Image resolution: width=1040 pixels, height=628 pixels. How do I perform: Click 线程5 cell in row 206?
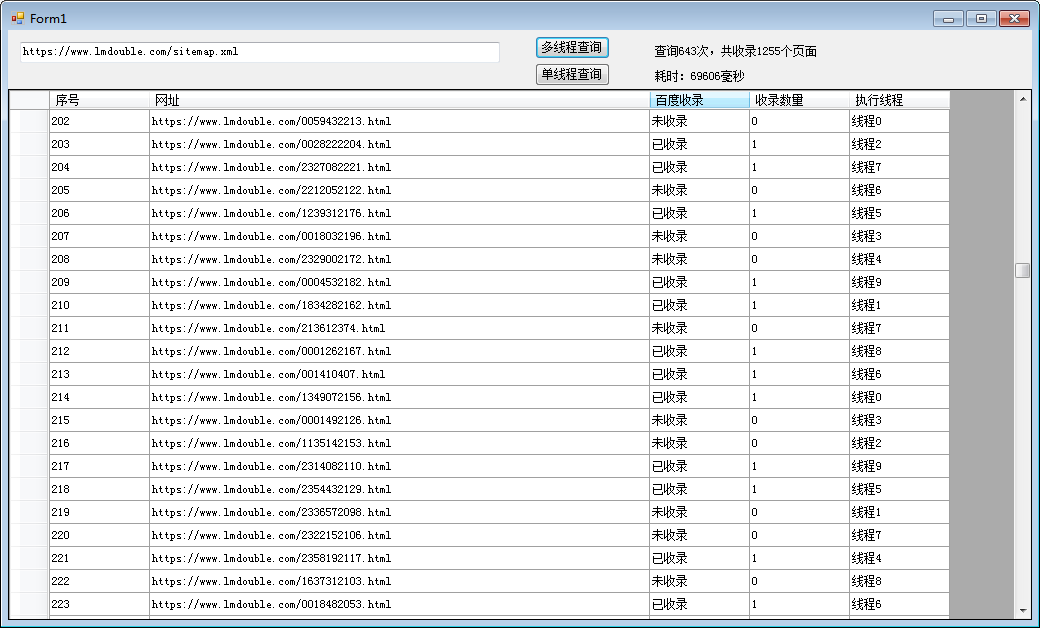[899, 213]
